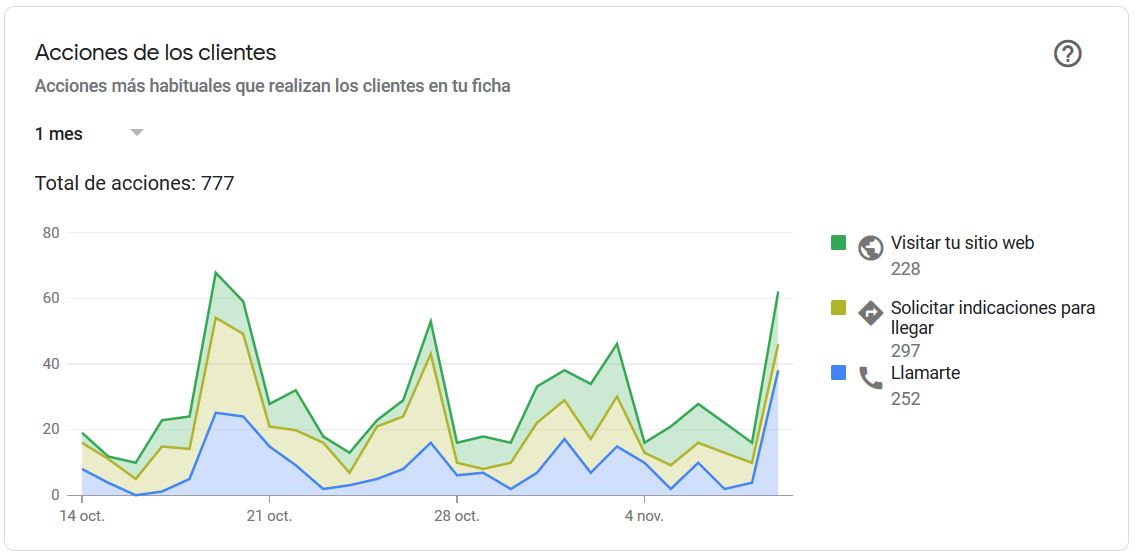
Task: Click the directions diamond arrow icon
Action: click(x=871, y=313)
